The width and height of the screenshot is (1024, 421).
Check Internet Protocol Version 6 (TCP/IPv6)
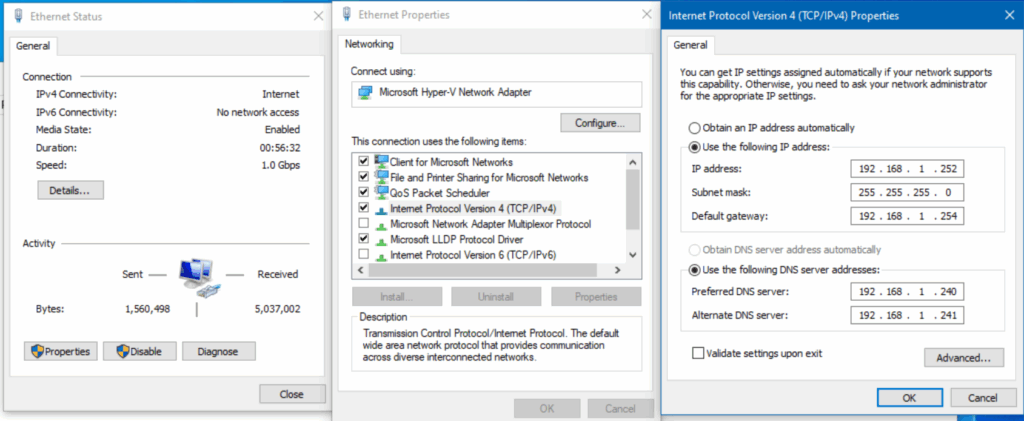click(x=362, y=255)
